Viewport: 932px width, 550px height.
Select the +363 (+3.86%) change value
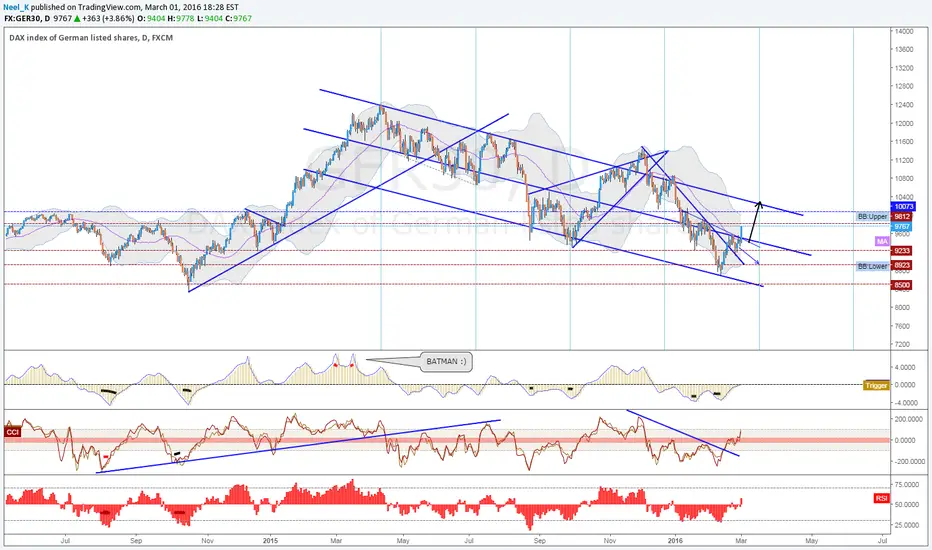[x=108, y=18]
